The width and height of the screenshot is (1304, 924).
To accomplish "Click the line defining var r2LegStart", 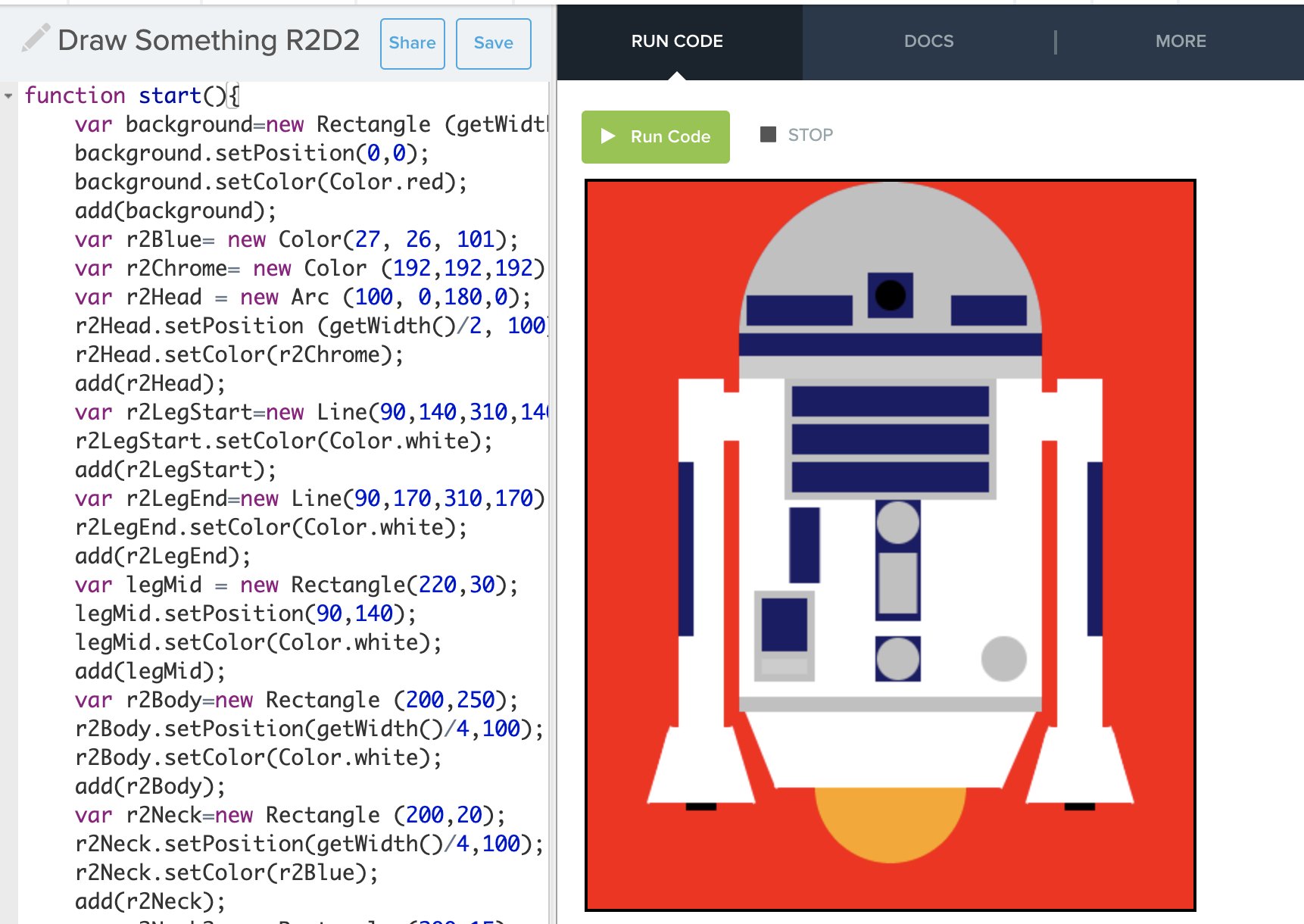I will [x=311, y=412].
